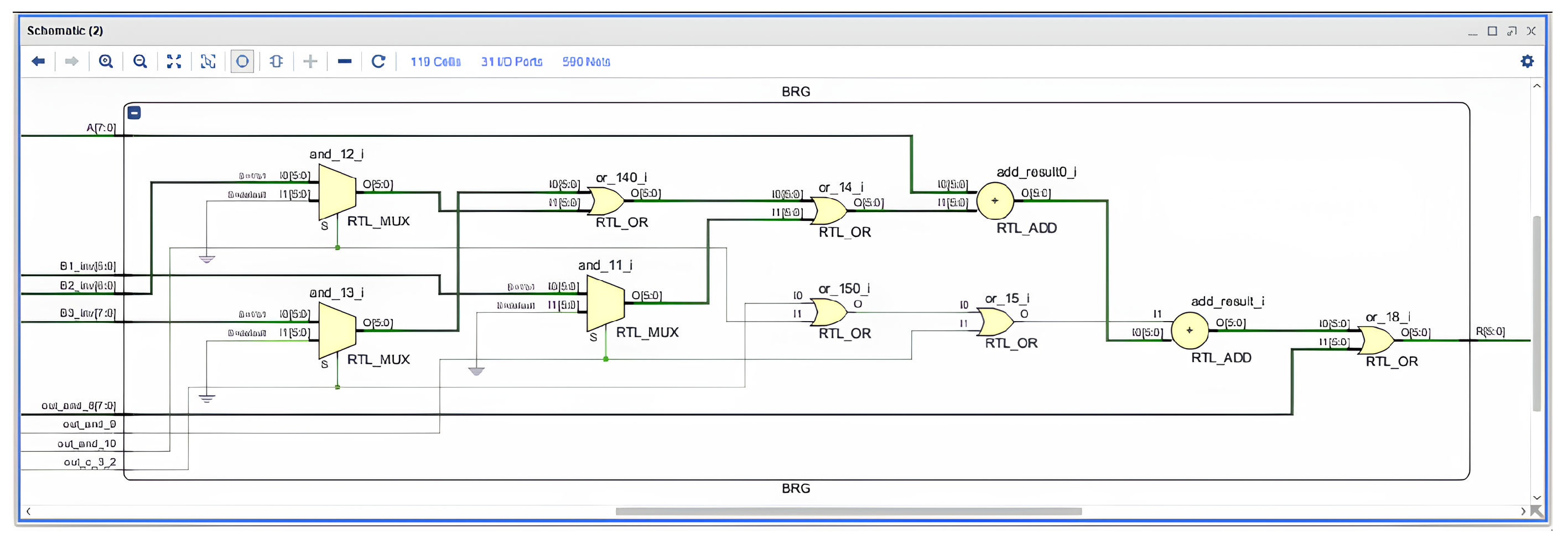Image resolution: width=1568 pixels, height=542 pixels.
Task: Toggle the circle auto-fit selection button
Action: (x=242, y=61)
